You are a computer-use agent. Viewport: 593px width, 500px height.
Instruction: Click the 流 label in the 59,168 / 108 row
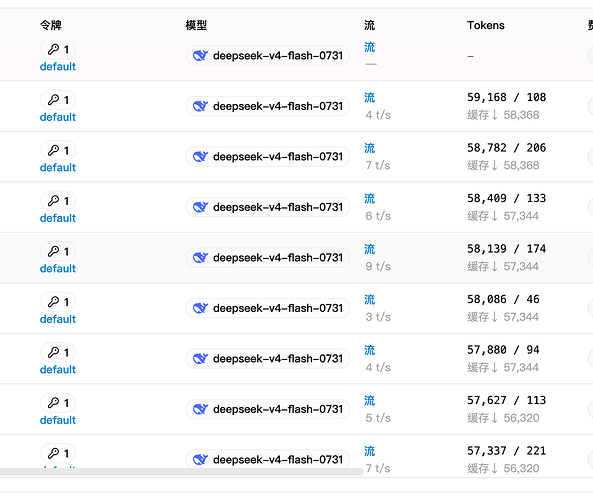(369, 98)
